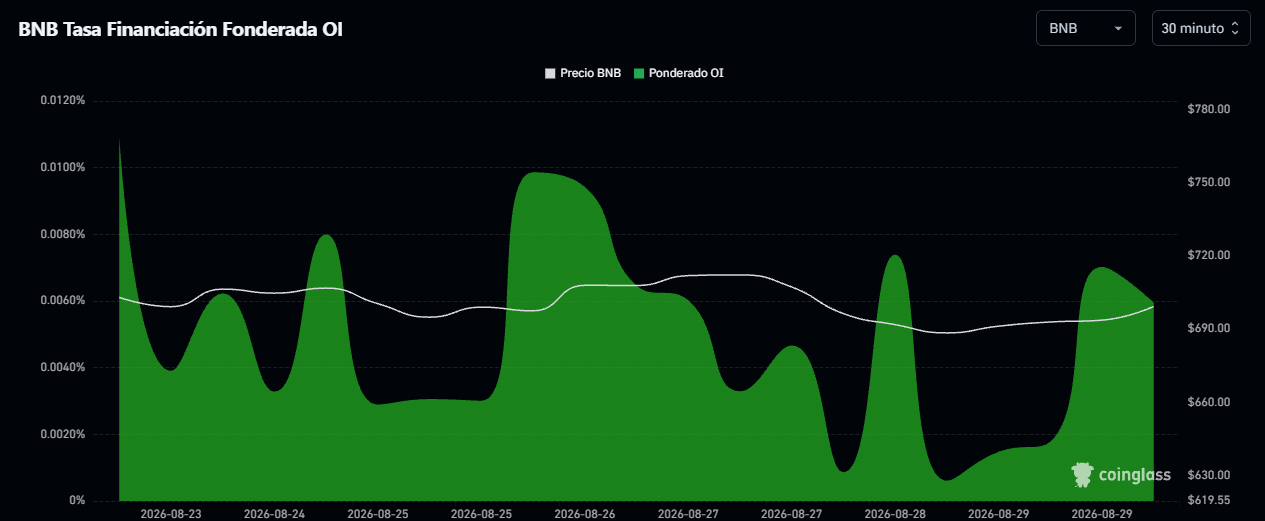Click the 2026-08-28 date axis label
Viewport: 1265px width, 521px height.
click(894, 514)
